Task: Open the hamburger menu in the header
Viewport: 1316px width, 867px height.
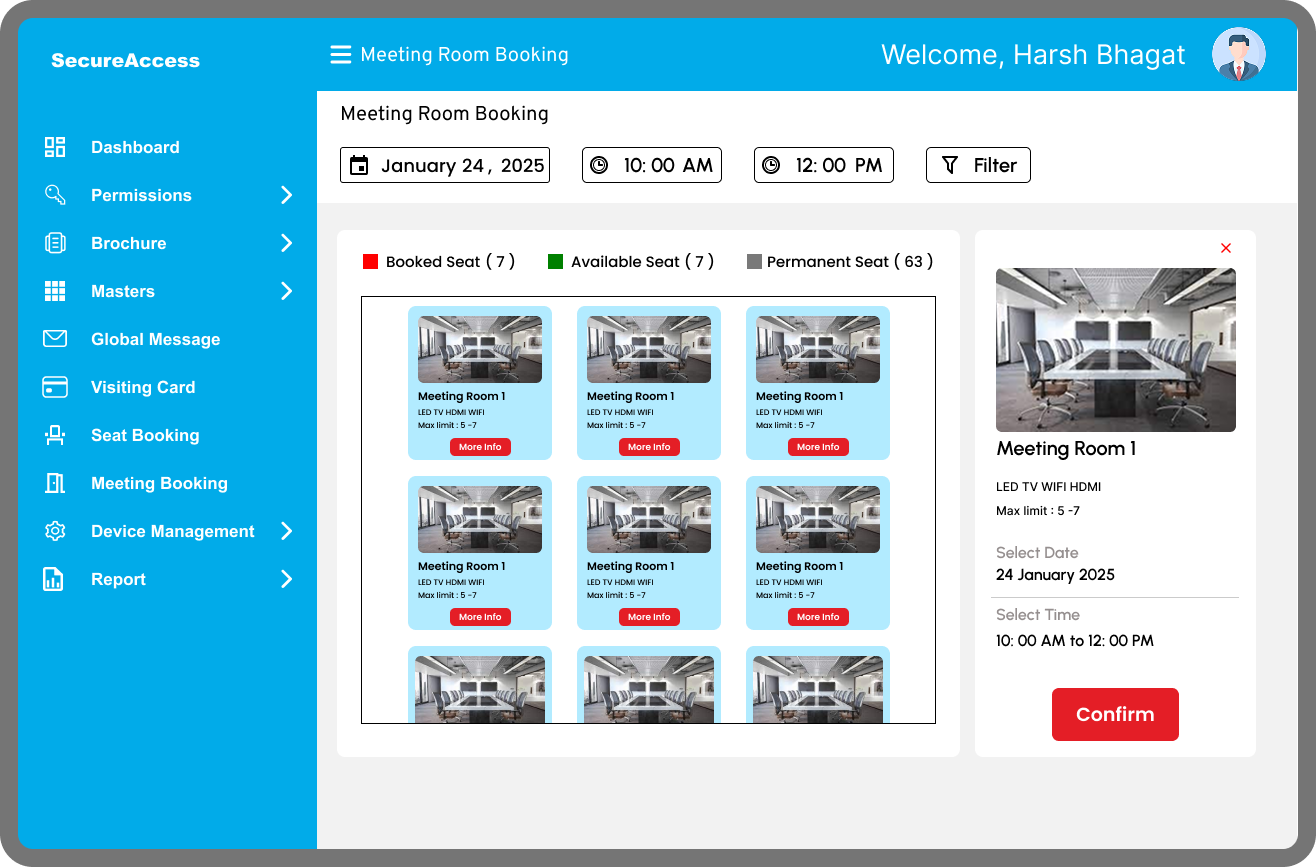Action: 340,55
